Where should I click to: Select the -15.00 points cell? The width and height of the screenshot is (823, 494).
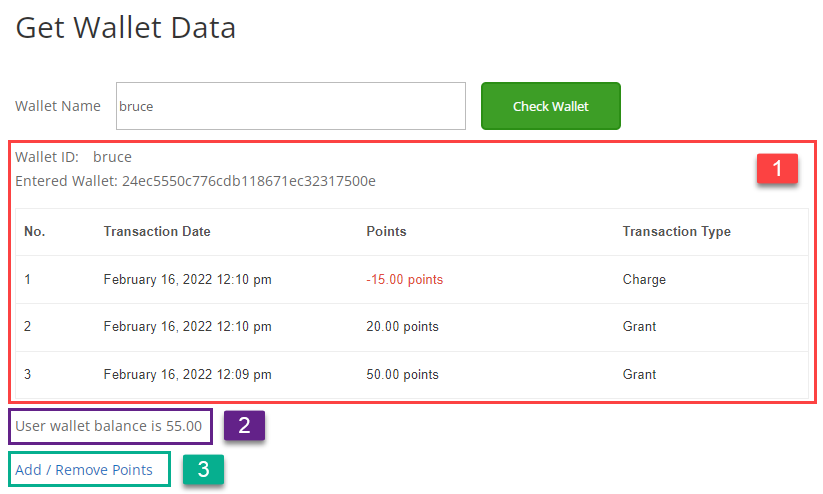(x=405, y=279)
